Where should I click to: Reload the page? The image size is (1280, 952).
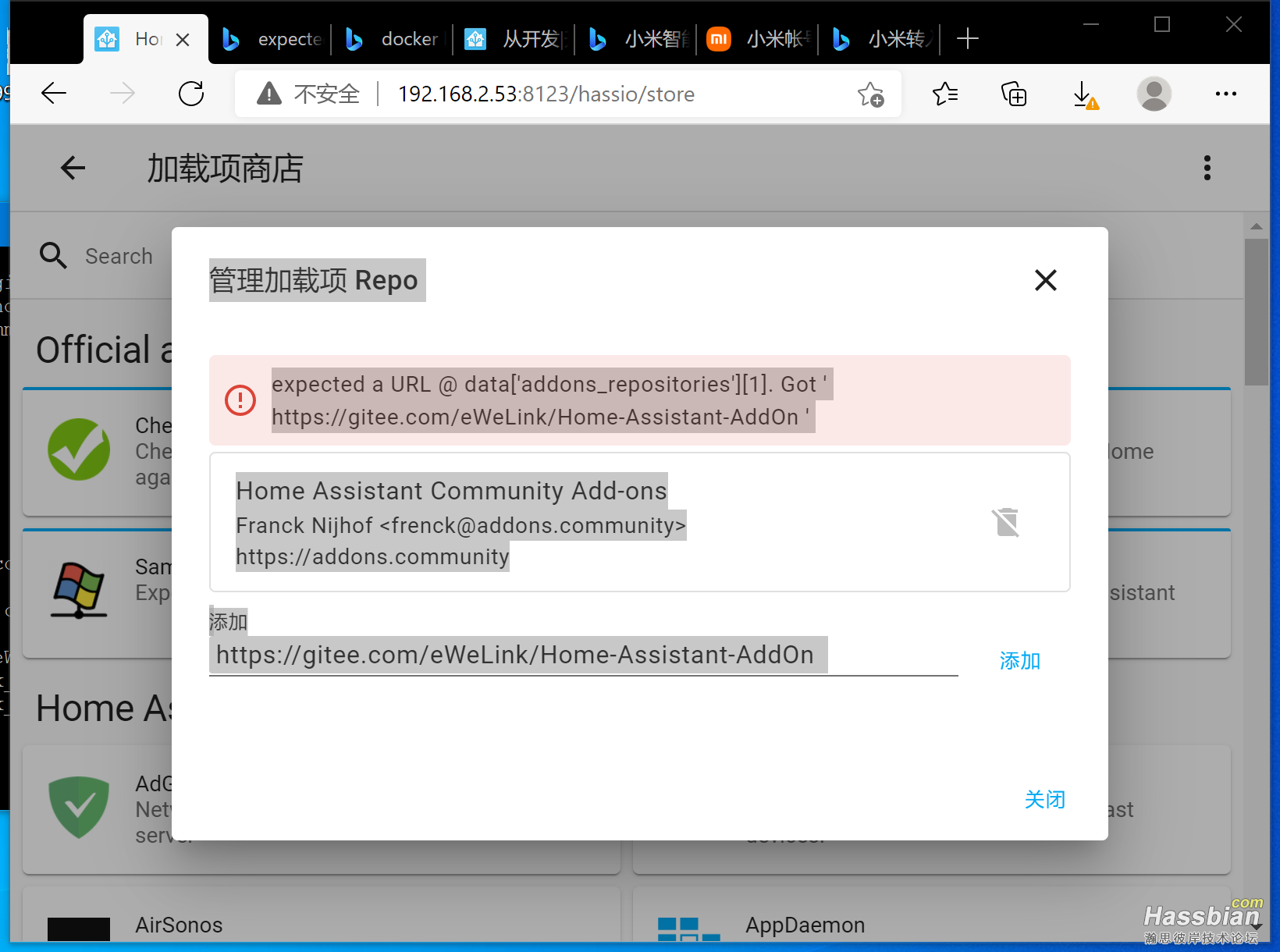pos(191,94)
